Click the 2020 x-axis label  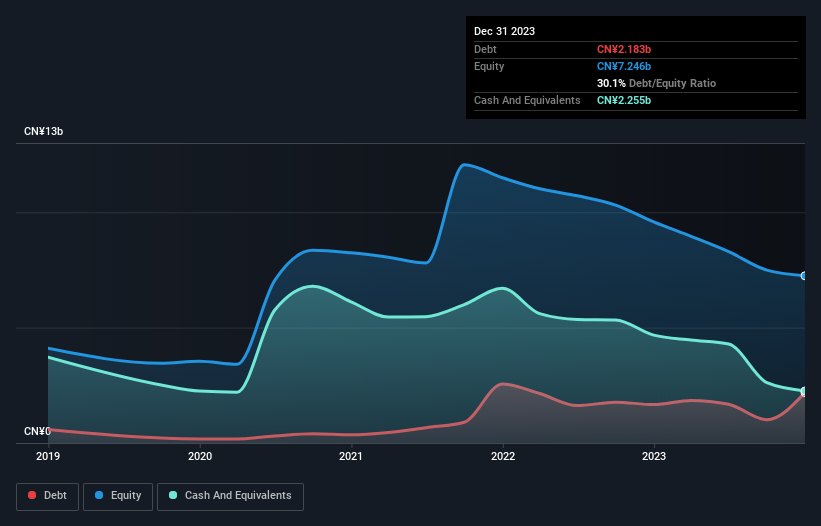pos(200,456)
